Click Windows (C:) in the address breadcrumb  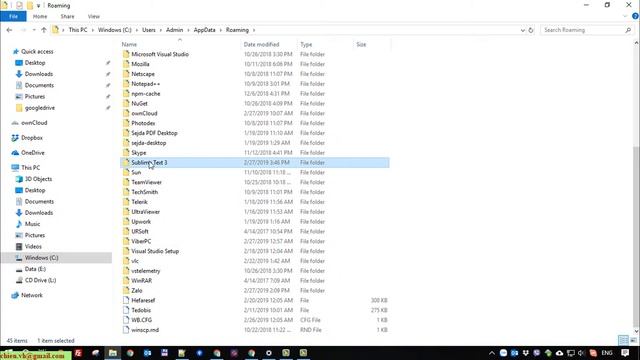[115, 30]
